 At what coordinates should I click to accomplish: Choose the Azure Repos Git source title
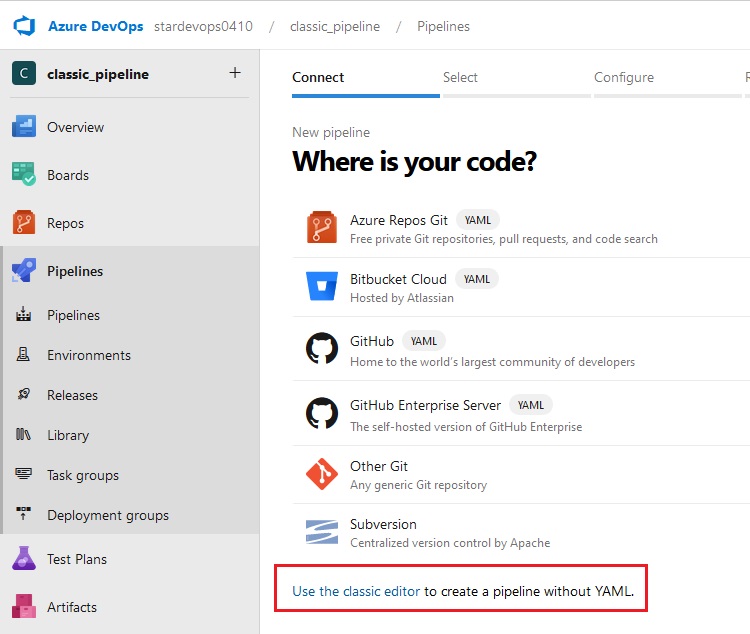pyautogui.click(x=399, y=220)
